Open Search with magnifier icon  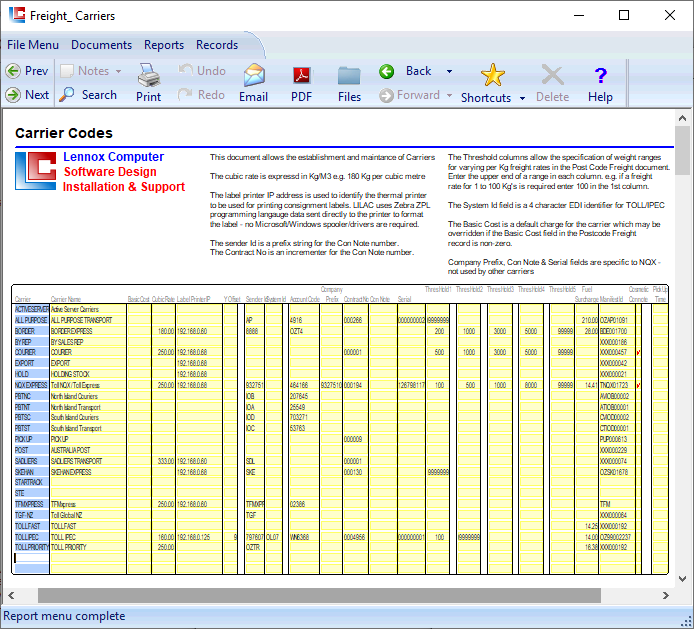click(88, 95)
